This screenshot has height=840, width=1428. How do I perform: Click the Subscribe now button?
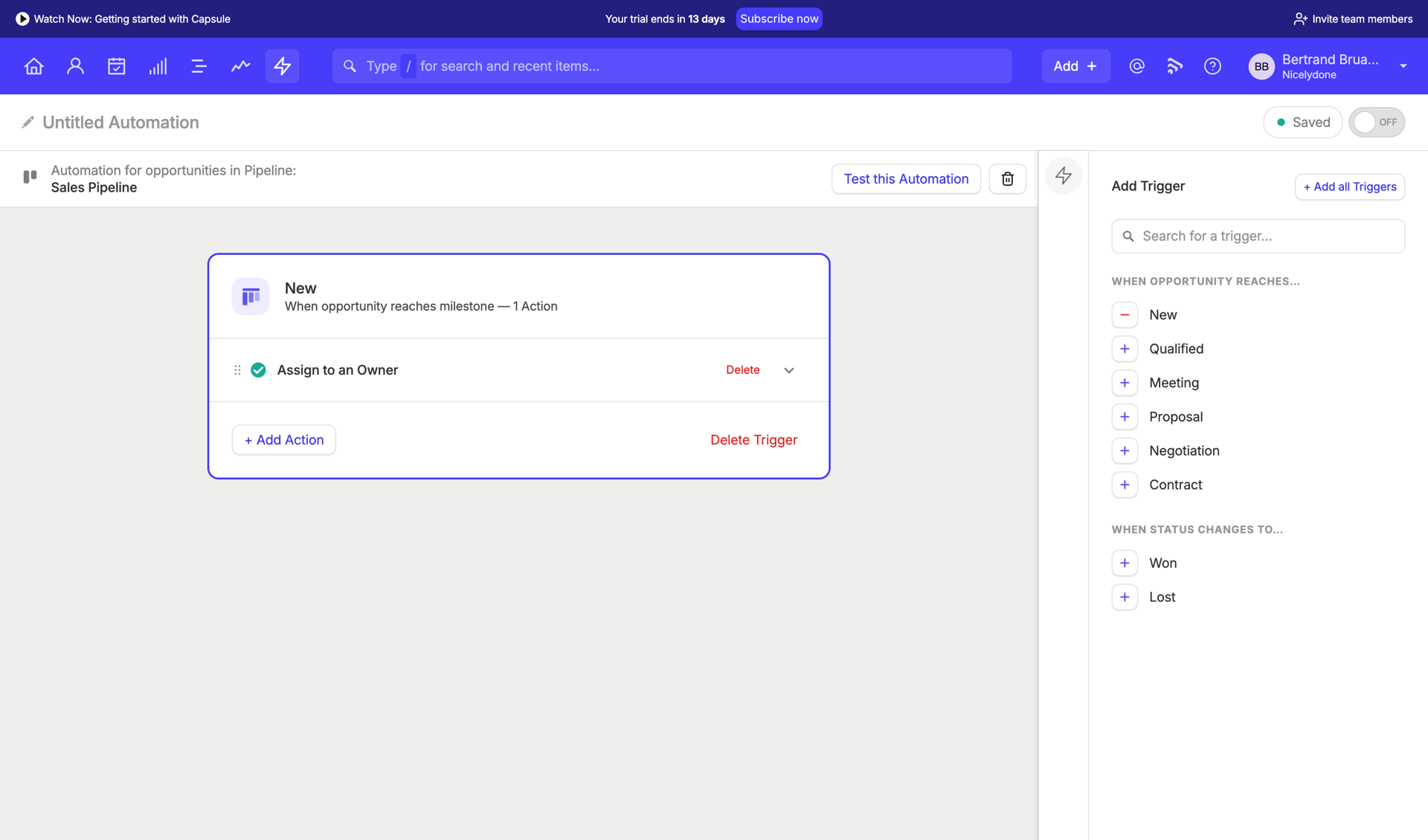[779, 19]
